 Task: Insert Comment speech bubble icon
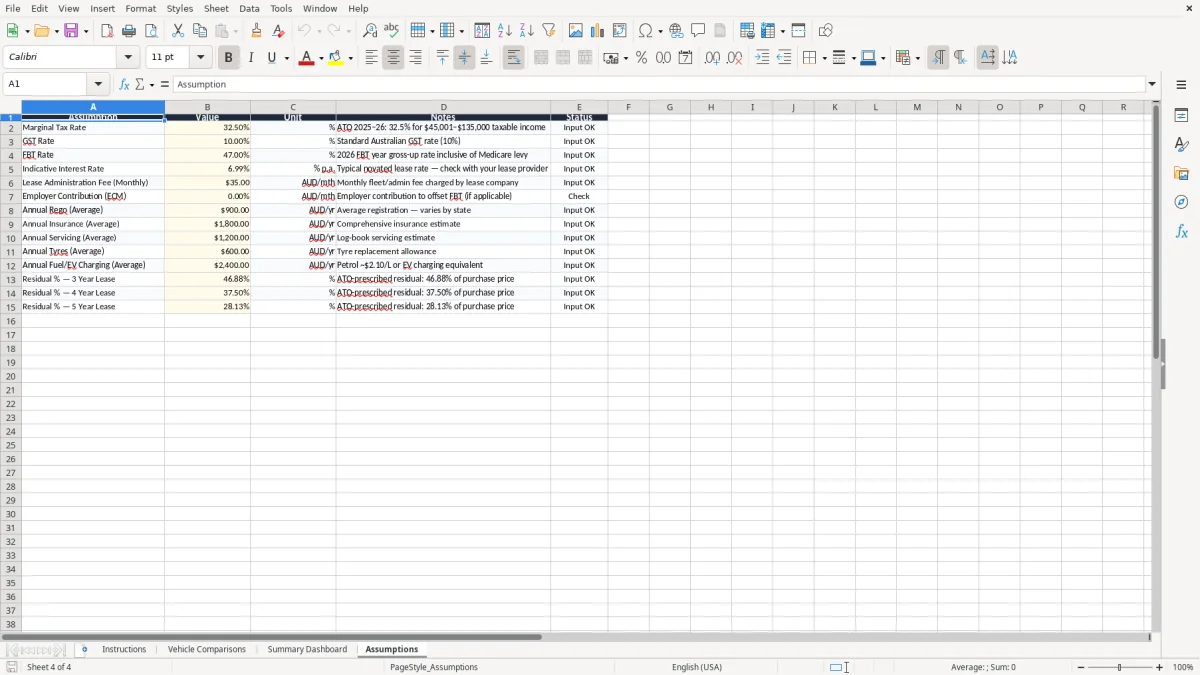pos(698,31)
